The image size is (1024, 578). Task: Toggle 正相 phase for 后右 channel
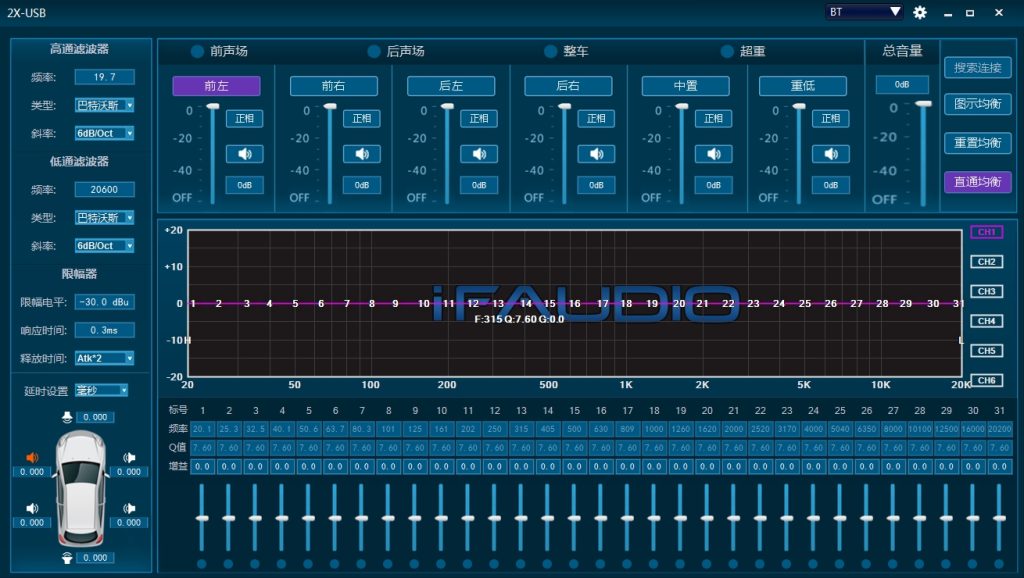596,118
